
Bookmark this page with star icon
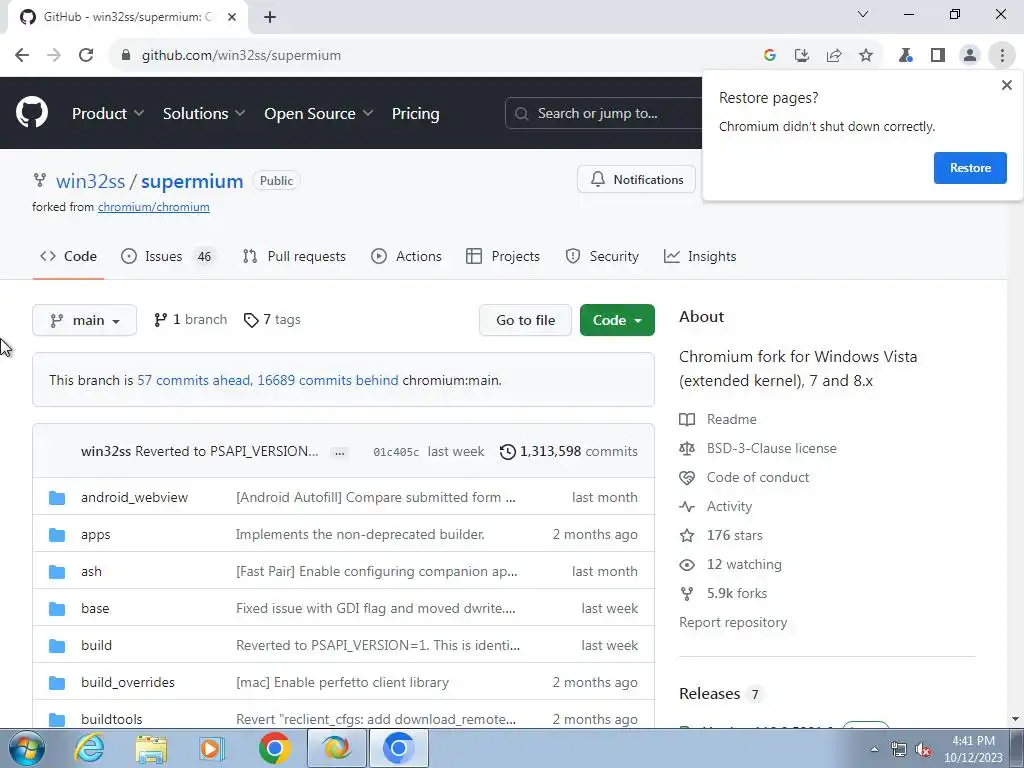(x=866, y=56)
